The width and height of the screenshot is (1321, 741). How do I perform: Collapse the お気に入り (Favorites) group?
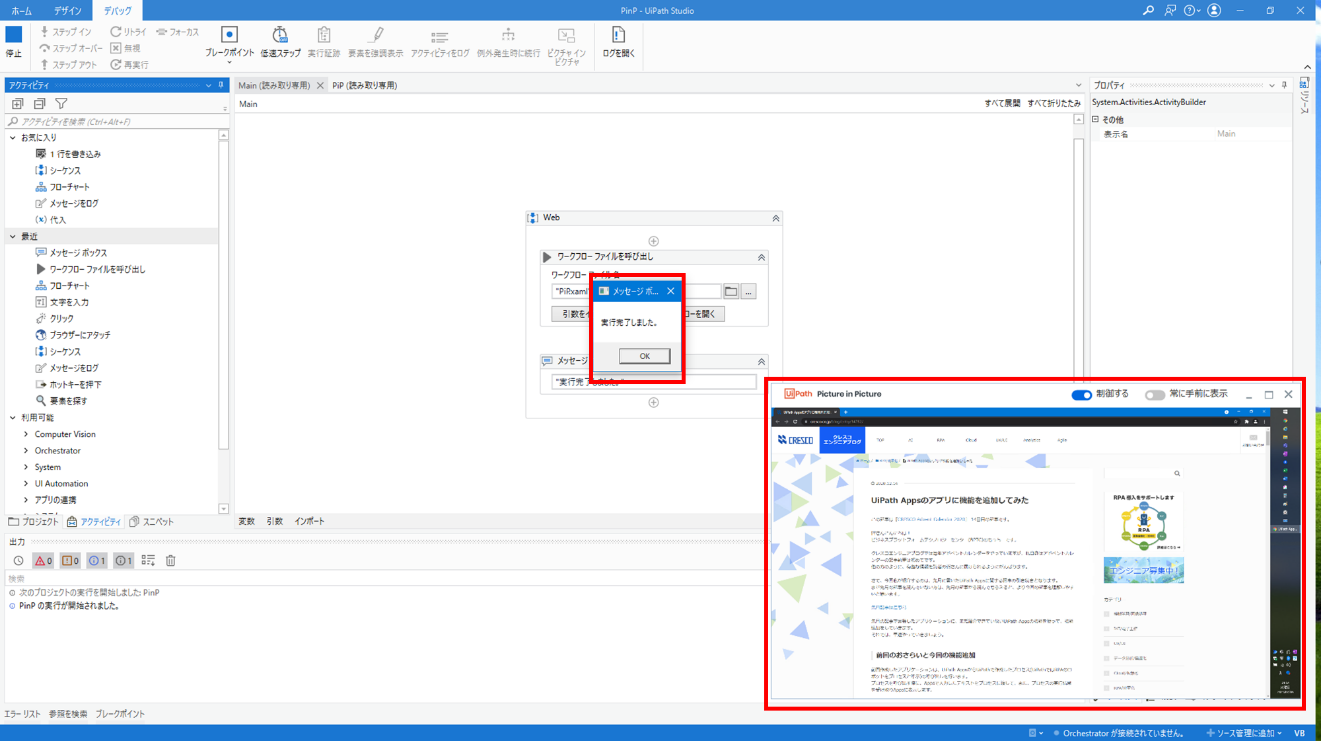pos(13,138)
